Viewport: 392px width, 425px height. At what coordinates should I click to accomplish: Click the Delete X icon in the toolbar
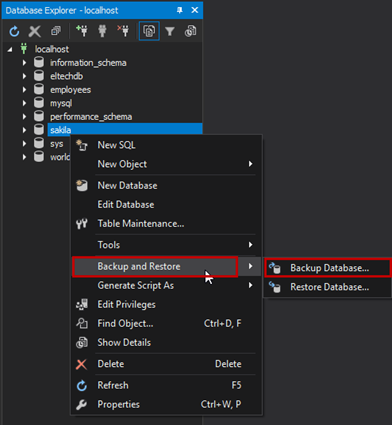pyautogui.click(x=35, y=31)
